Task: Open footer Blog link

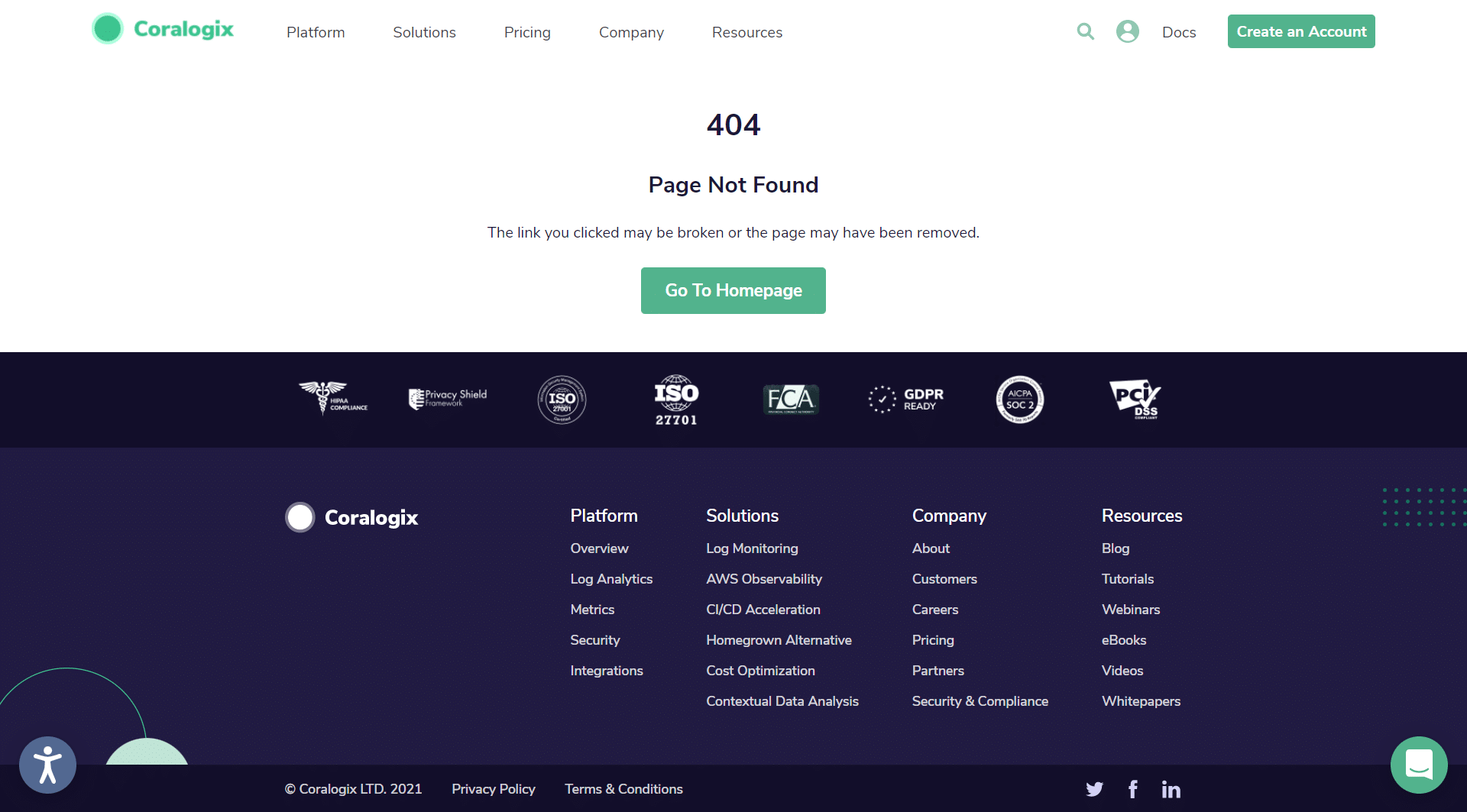Action: tap(1116, 548)
